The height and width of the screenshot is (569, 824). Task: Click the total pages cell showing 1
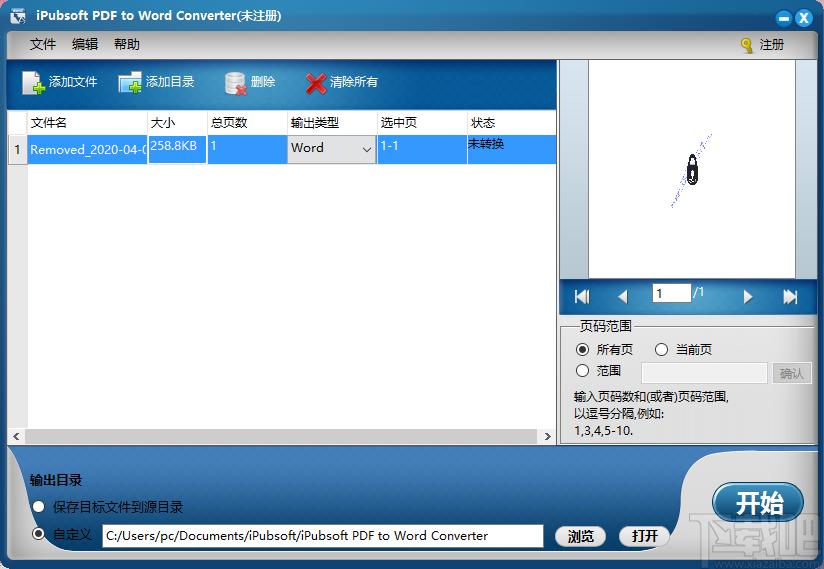[x=247, y=150]
